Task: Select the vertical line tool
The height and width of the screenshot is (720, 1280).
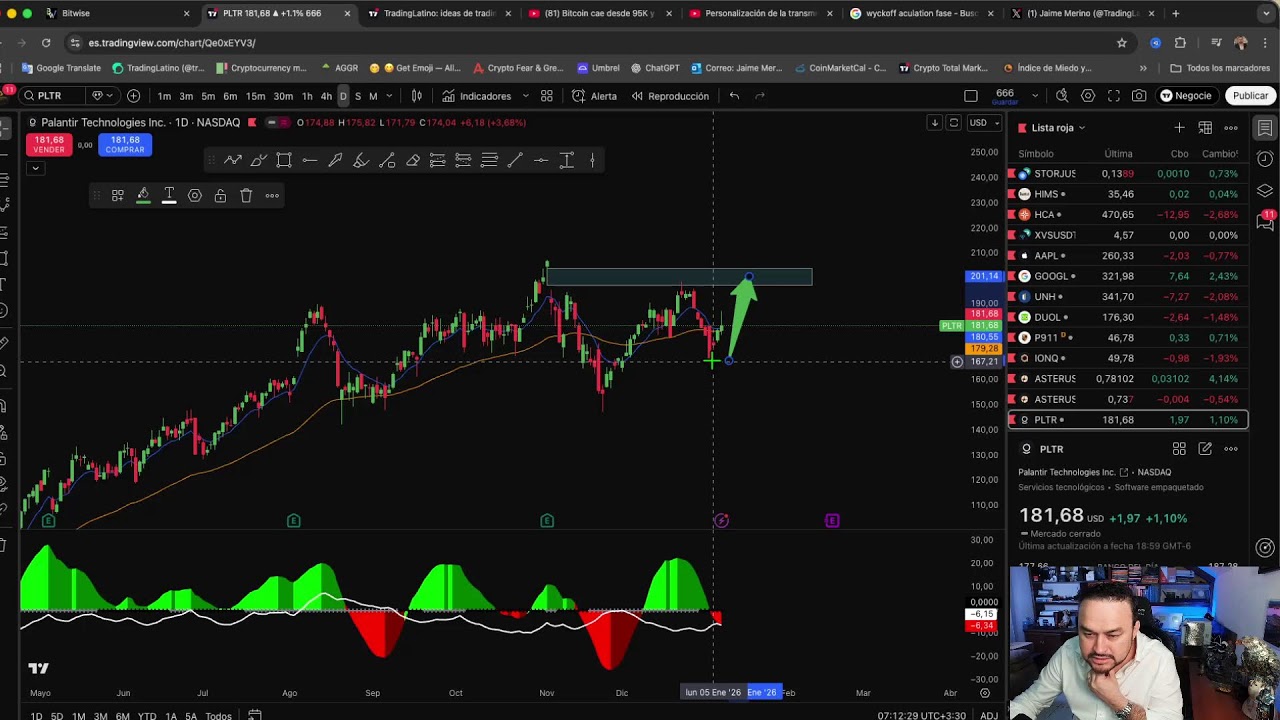Action: tap(592, 160)
